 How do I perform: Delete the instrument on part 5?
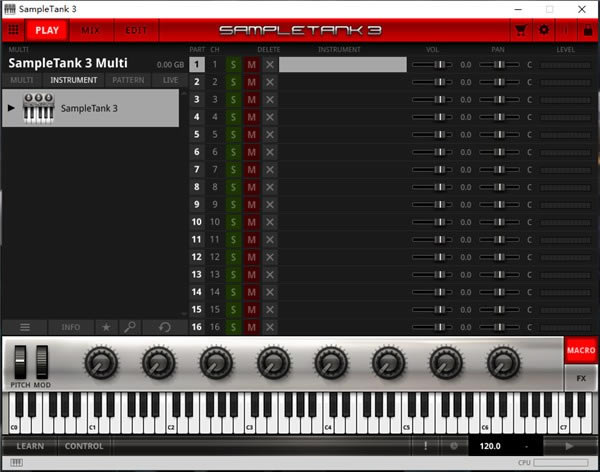270,134
